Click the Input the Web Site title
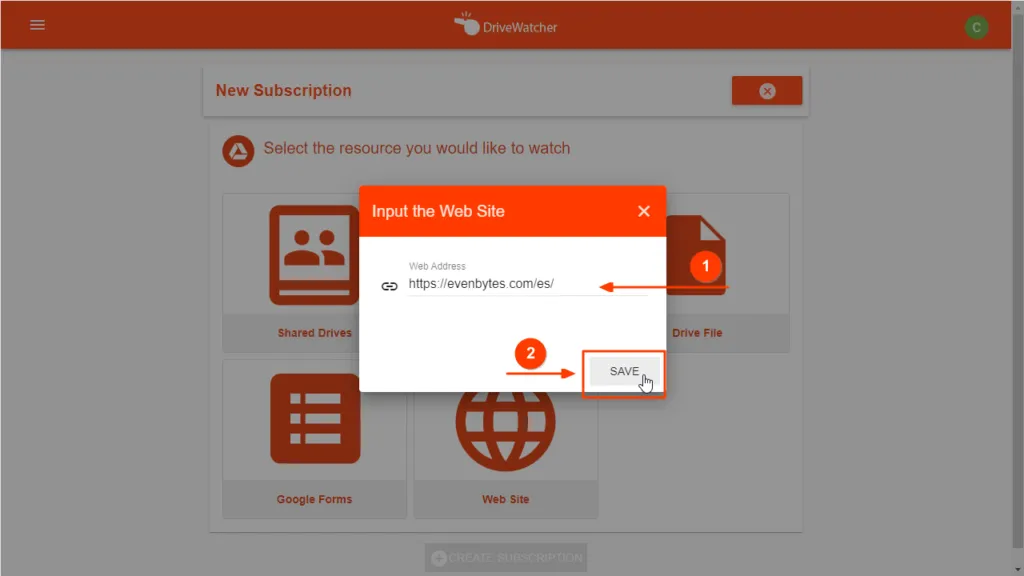The width and height of the screenshot is (1024, 576). [x=438, y=211]
